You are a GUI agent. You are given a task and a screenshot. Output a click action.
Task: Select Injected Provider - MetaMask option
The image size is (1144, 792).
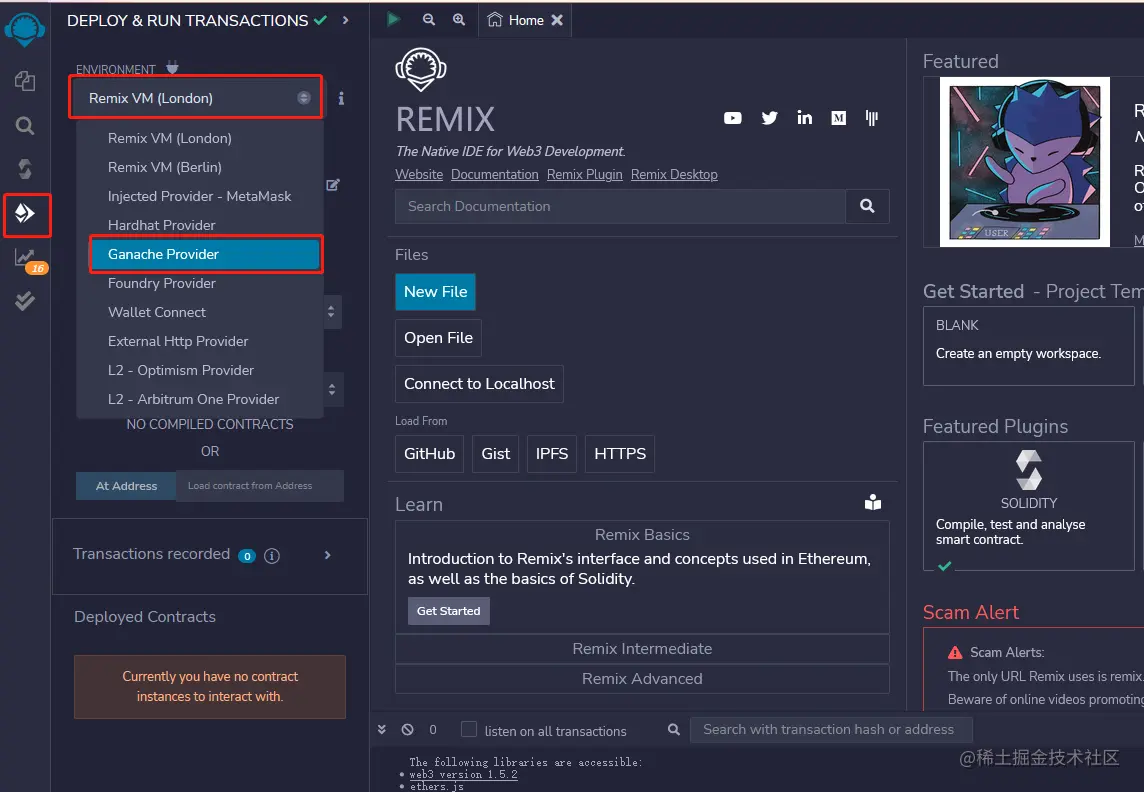pos(200,196)
